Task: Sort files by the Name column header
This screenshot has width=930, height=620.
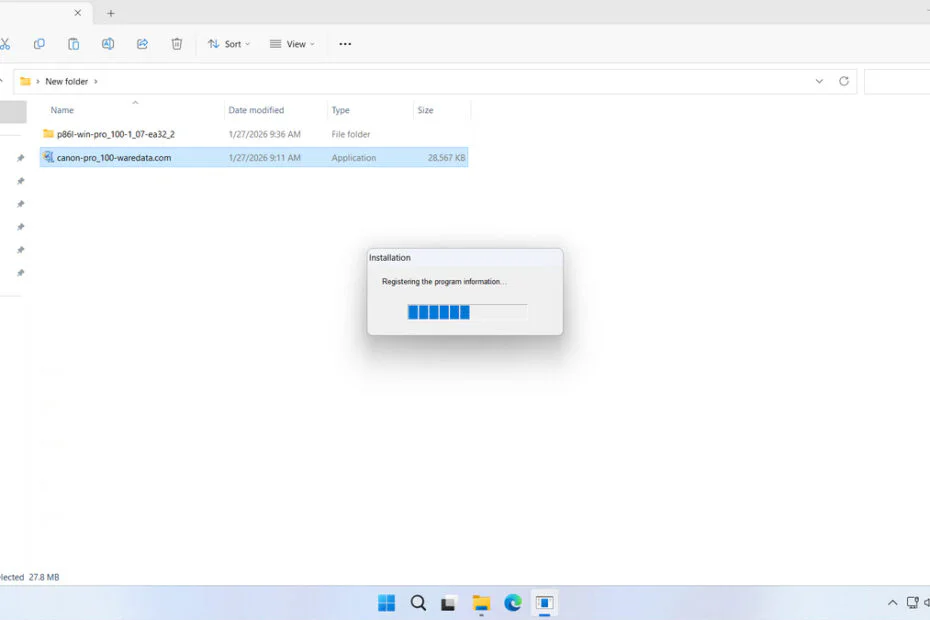Action: (x=62, y=110)
